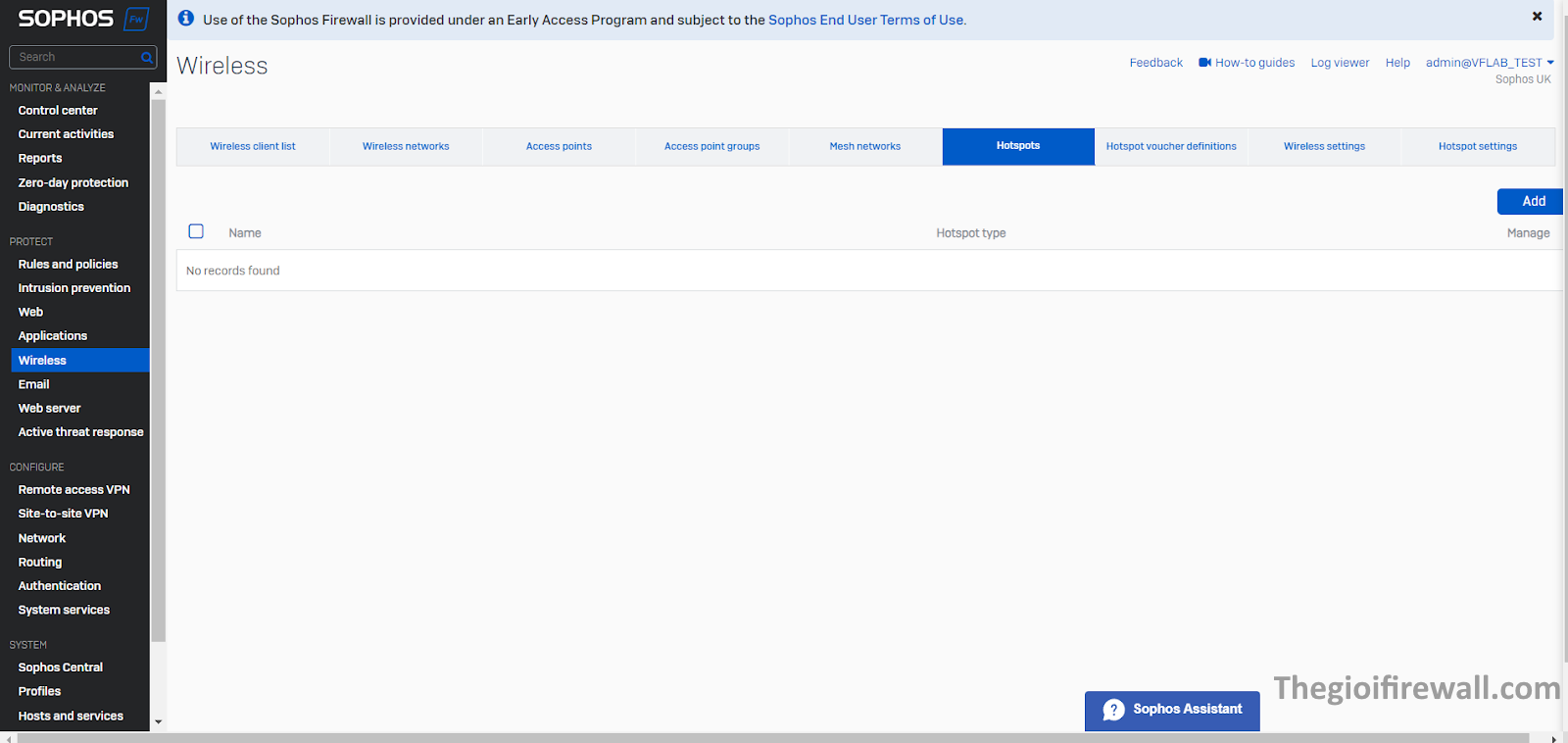Click the Sophos logo

83,19
